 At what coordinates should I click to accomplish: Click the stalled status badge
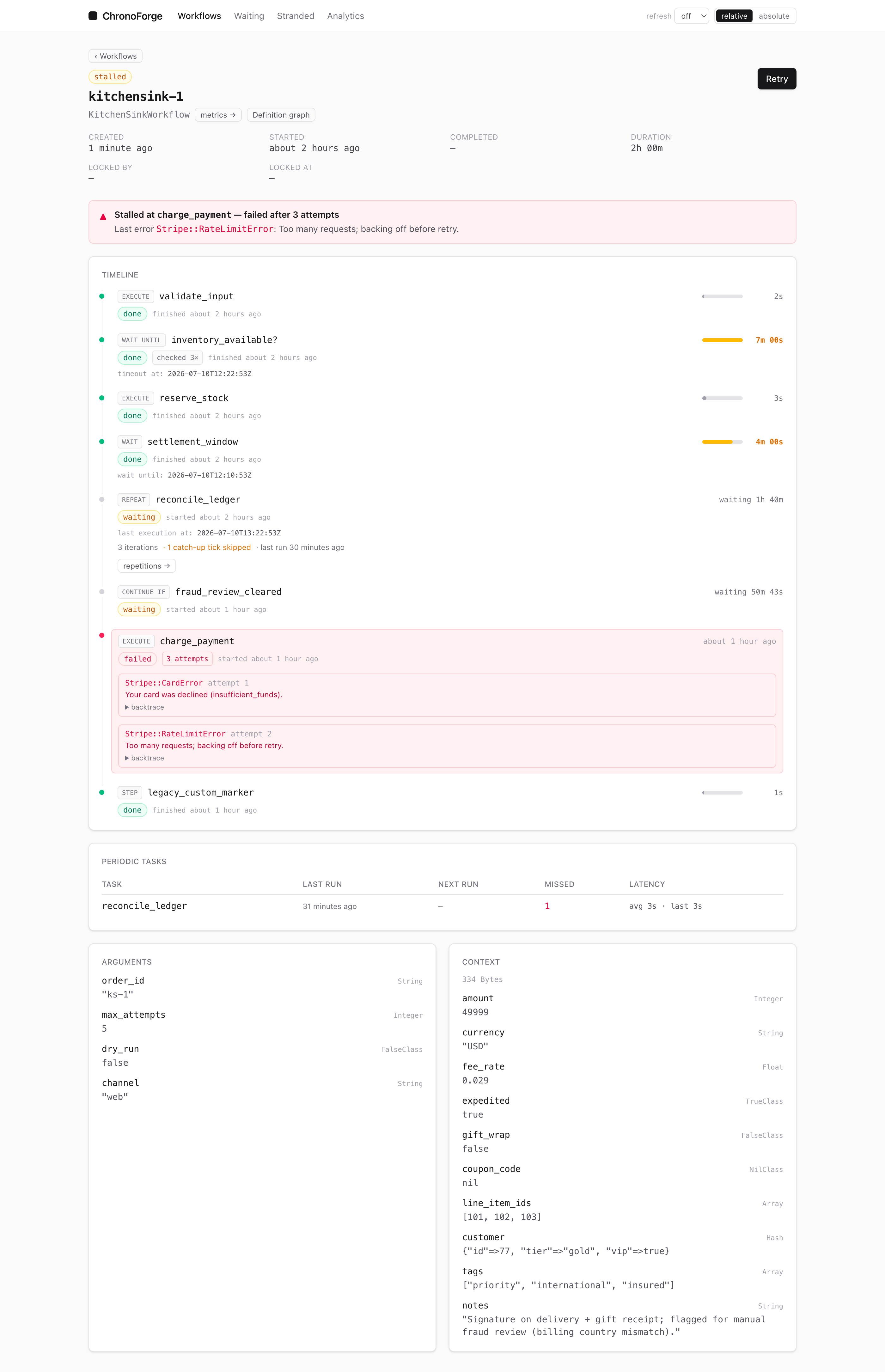click(110, 77)
